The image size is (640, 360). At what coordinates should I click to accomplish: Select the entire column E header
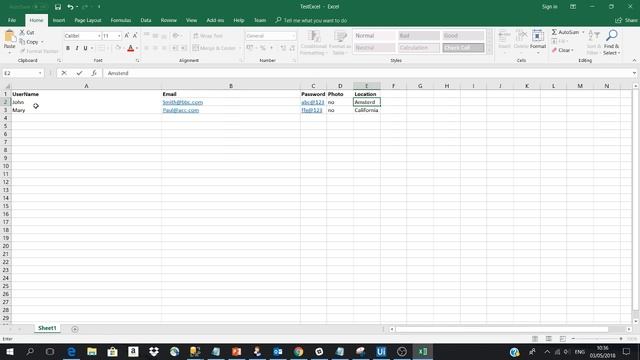tap(367, 86)
